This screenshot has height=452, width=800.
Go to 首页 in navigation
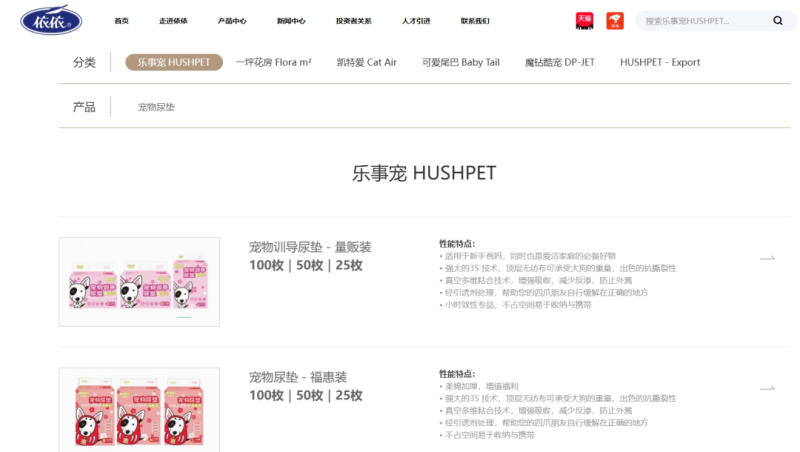121,21
